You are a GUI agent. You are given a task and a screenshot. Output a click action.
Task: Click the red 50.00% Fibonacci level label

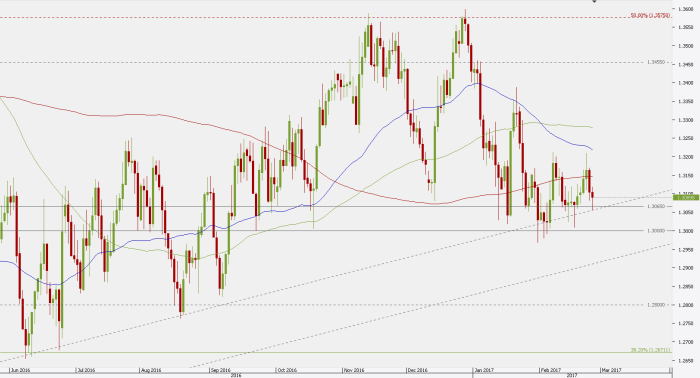coord(650,16)
